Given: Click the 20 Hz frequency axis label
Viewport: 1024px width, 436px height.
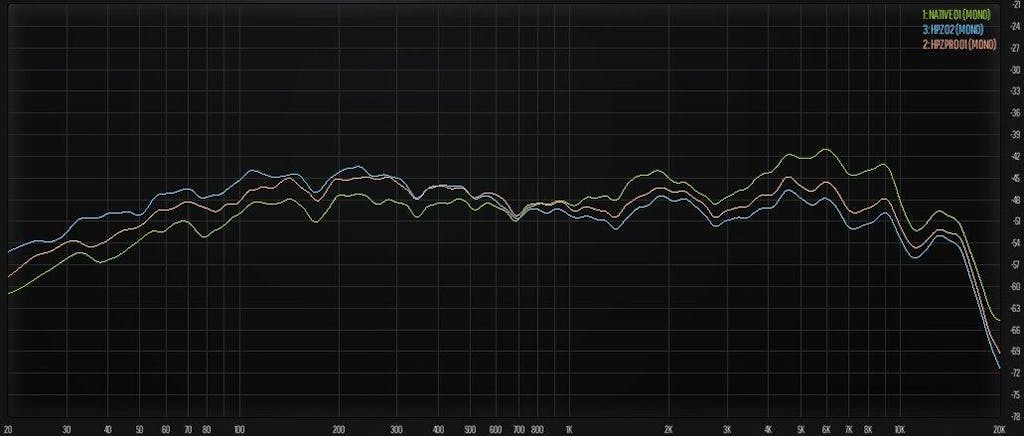Looking at the screenshot, I should pos(8,428).
